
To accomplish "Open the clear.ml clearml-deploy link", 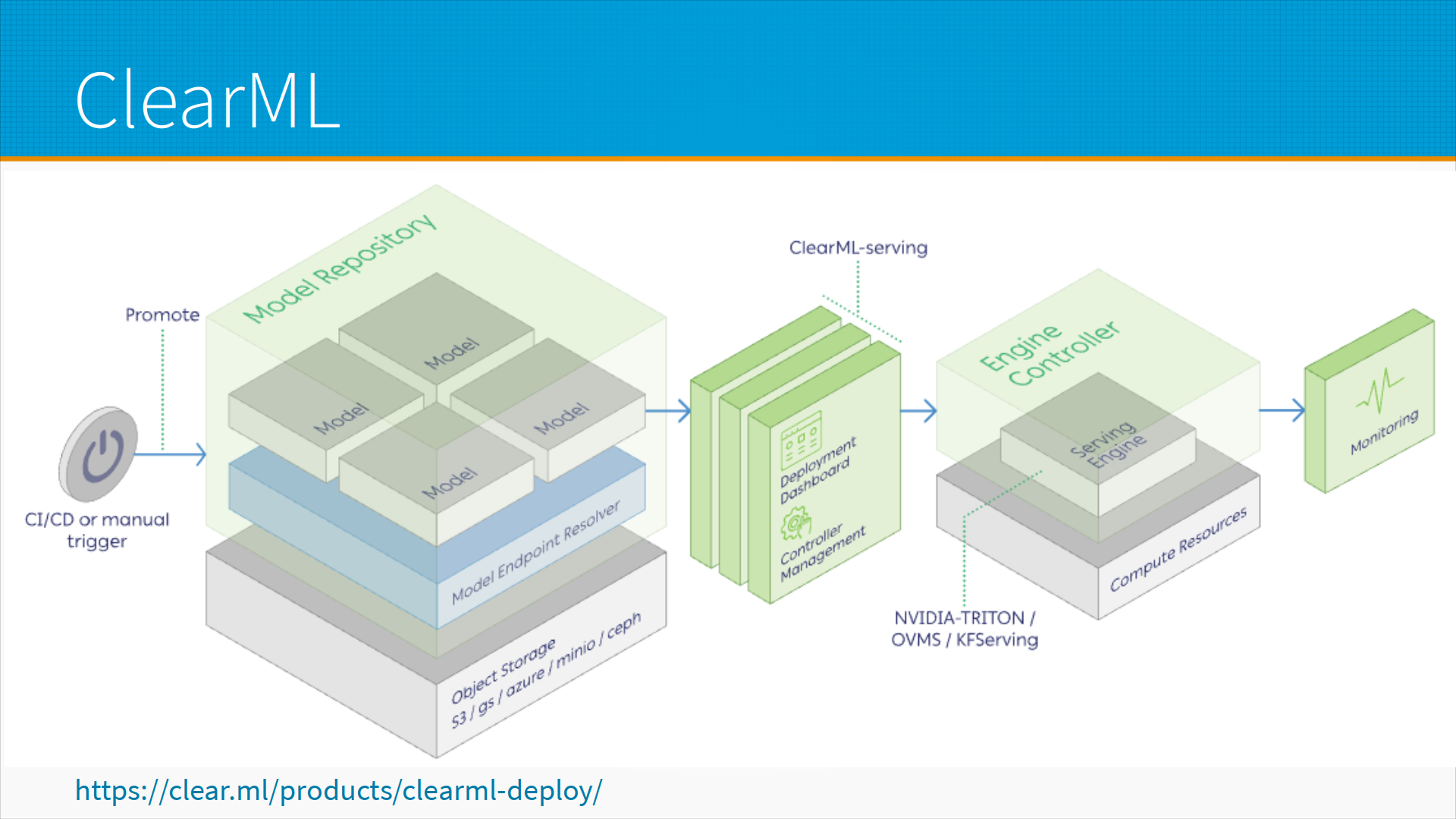I will pyautogui.click(x=338, y=791).
